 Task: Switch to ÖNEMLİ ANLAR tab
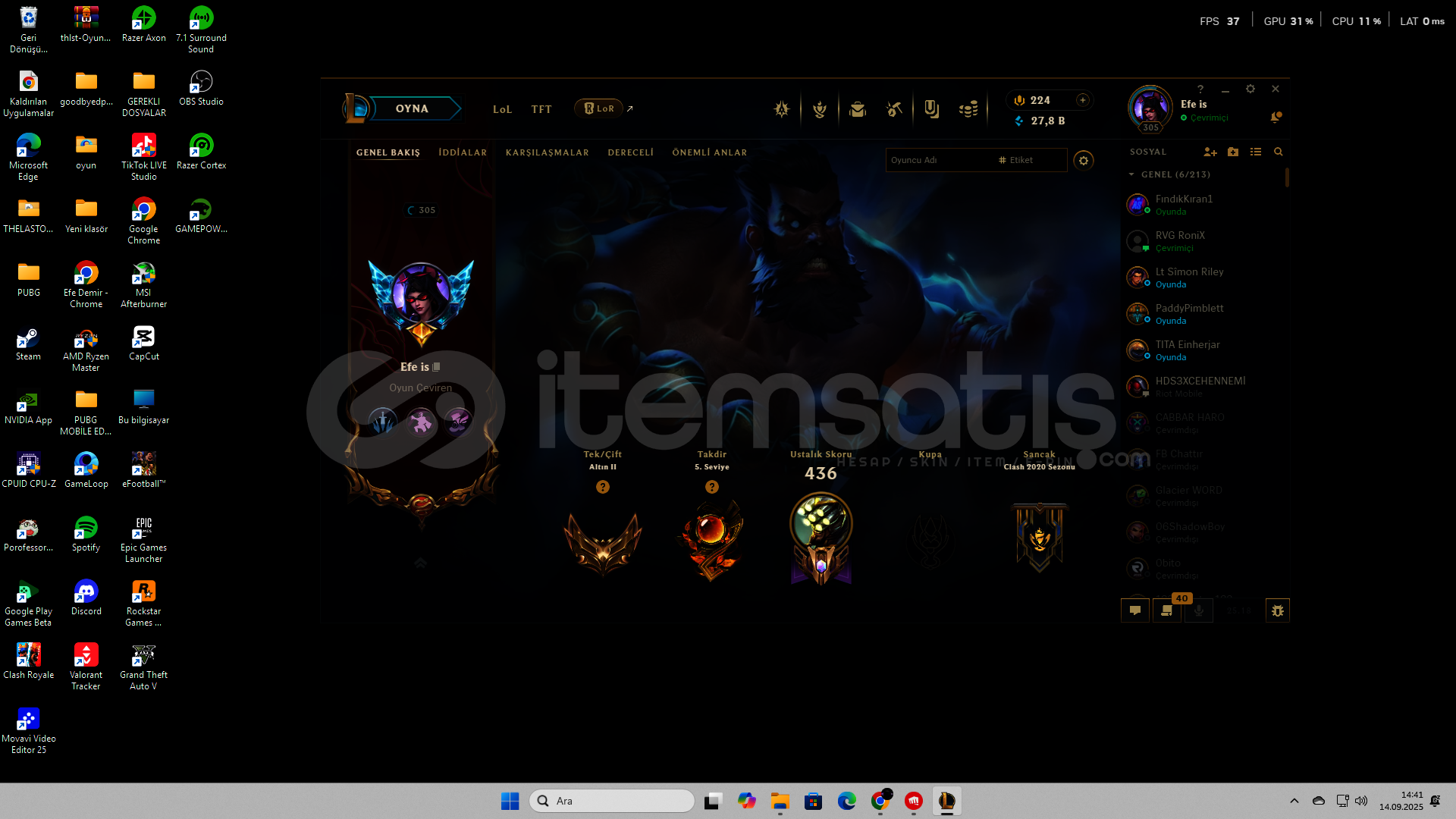pyautogui.click(x=710, y=152)
